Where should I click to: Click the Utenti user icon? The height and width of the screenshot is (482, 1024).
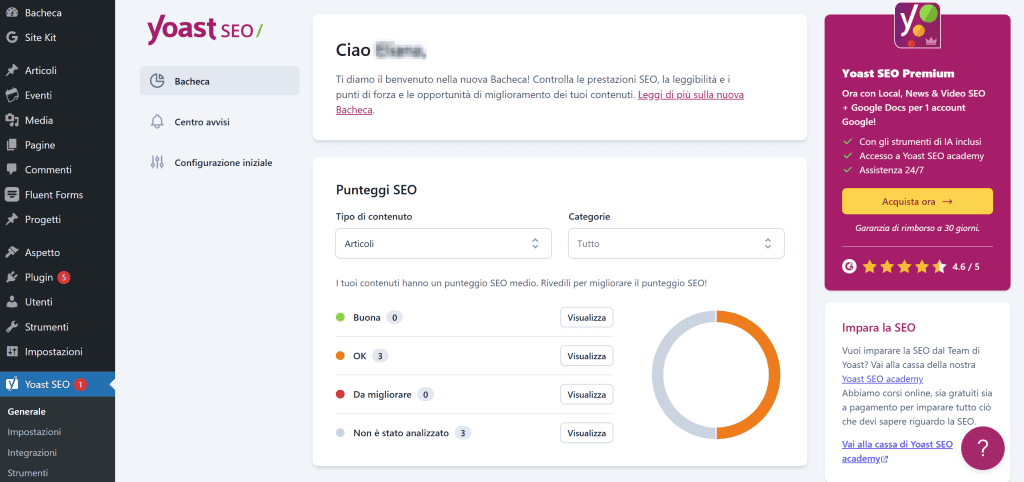coord(11,302)
